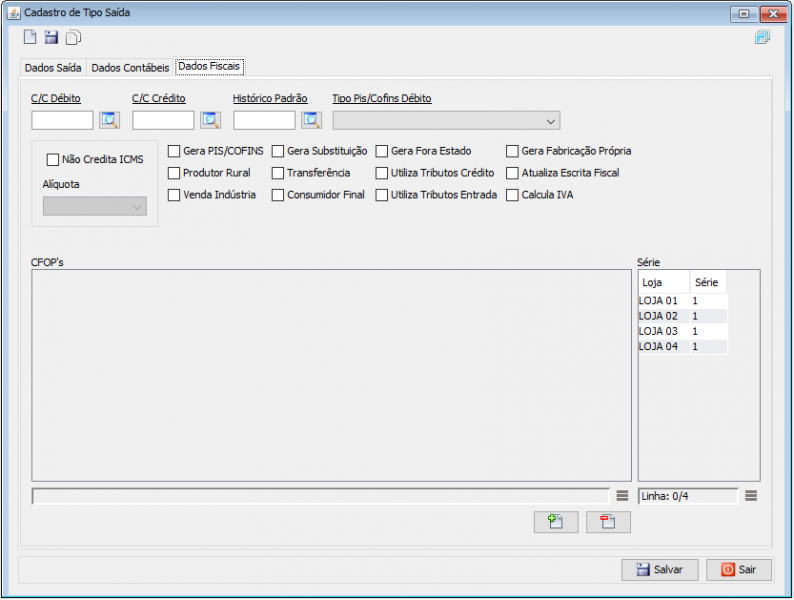Focus the Histórico Padrão input field
Image resolution: width=794 pixels, height=600 pixels.
point(264,121)
